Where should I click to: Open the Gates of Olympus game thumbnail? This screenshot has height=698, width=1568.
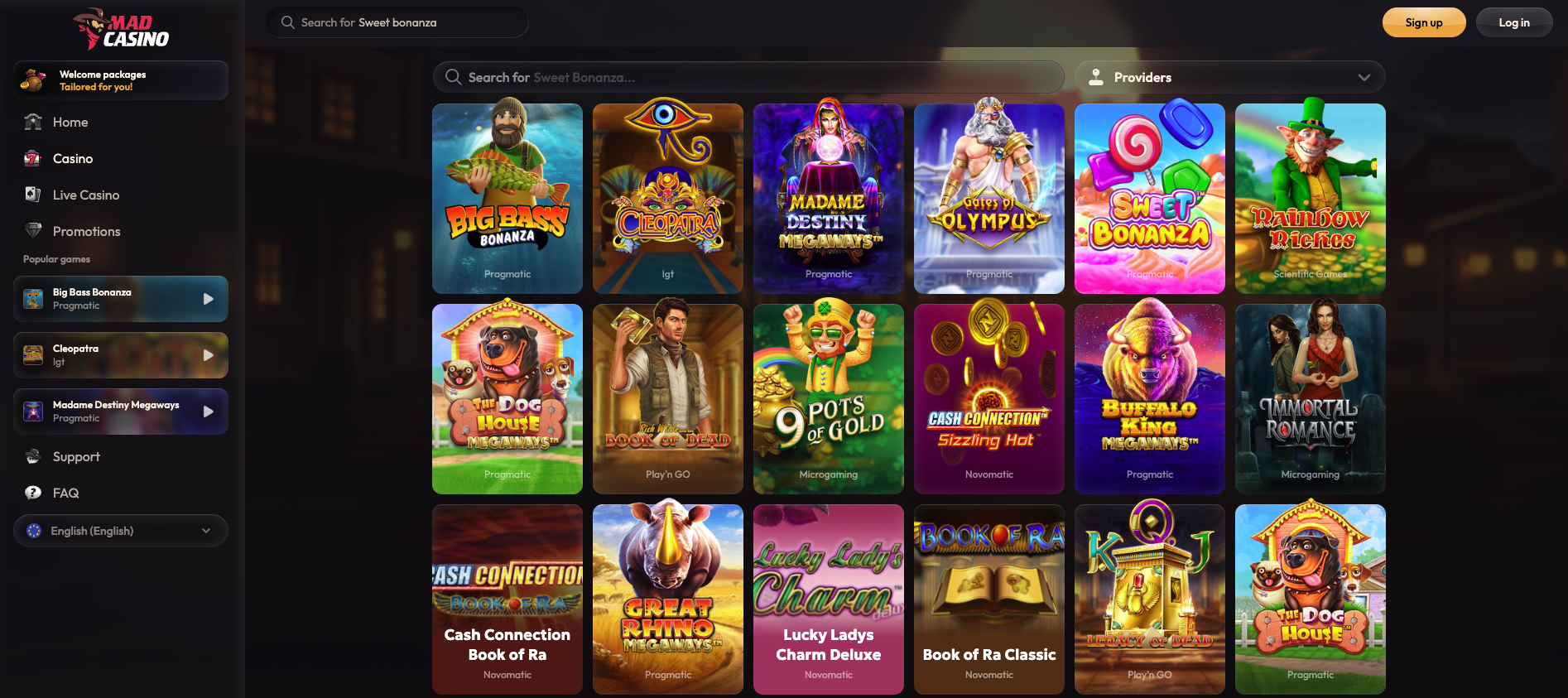989,199
